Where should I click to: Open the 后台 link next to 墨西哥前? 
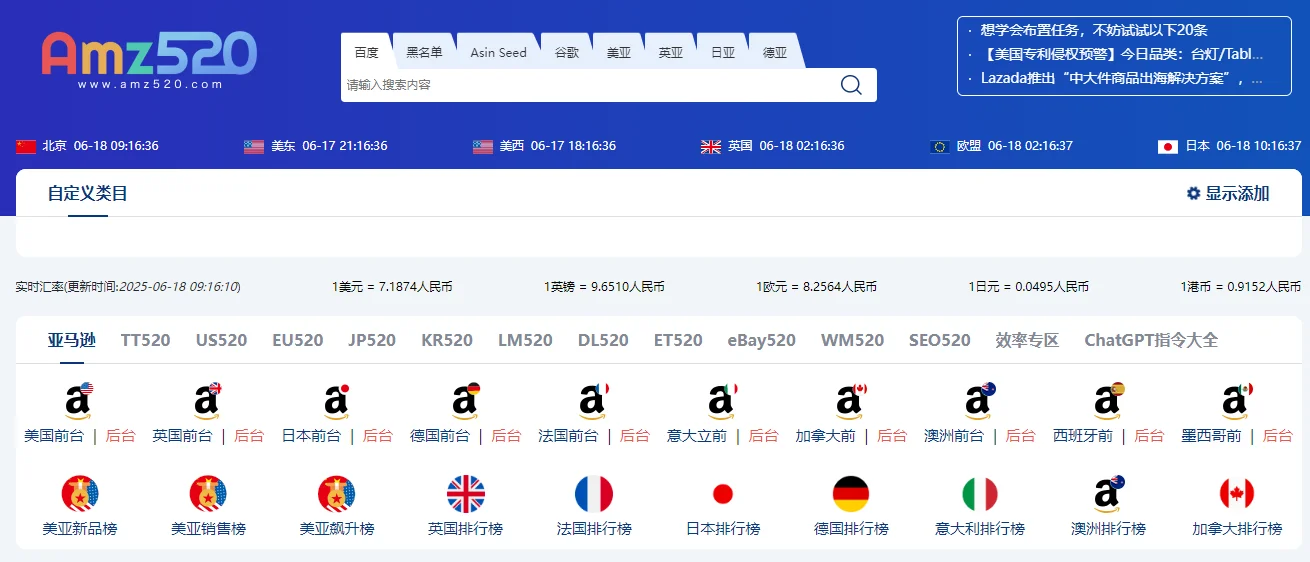pyautogui.click(x=1278, y=436)
